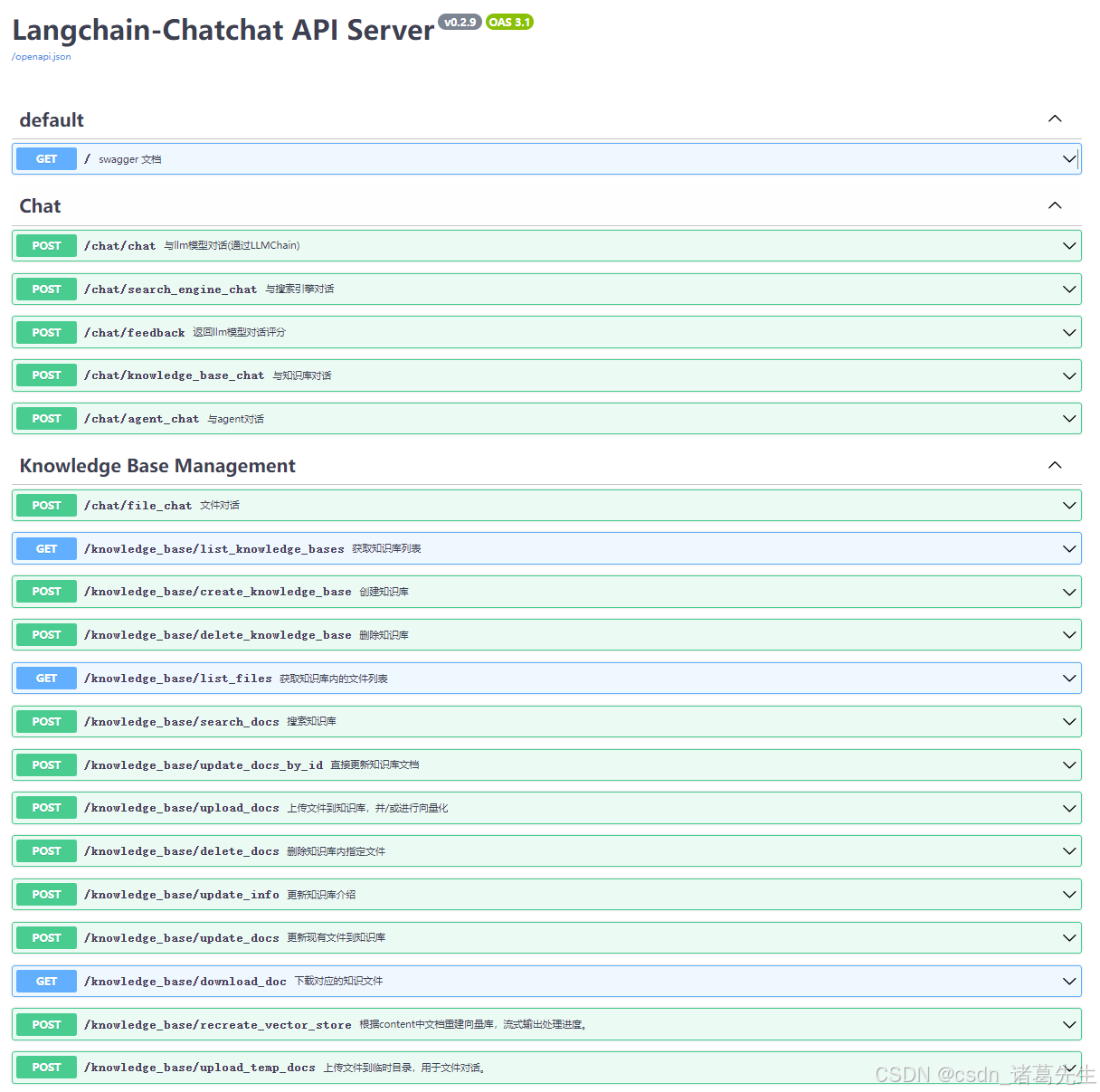1100x1092 pixels.
Task: Expand the search_docs endpoint chevron
Action: [x=1069, y=722]
